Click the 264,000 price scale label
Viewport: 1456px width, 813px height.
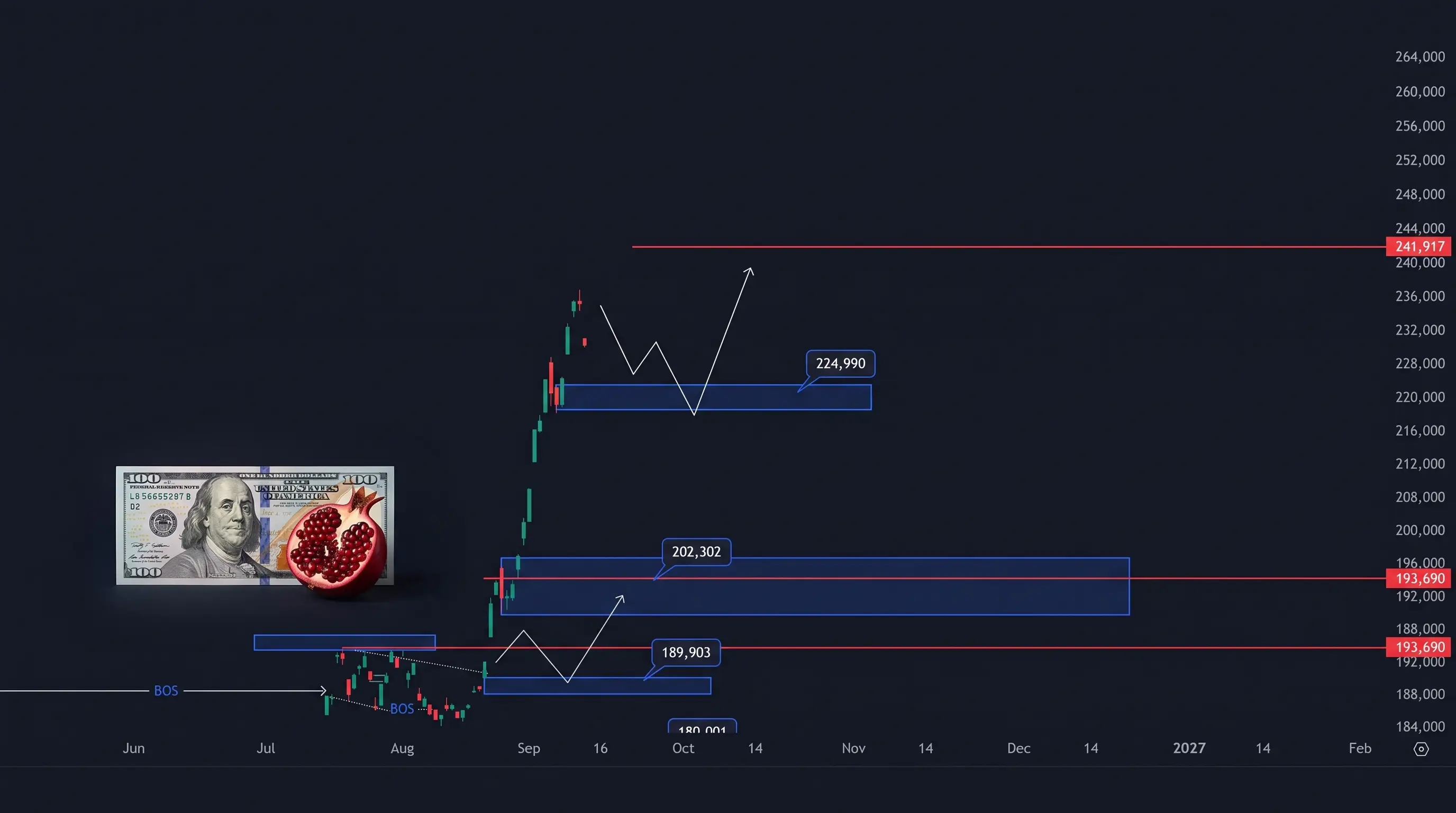(1420, 57)
